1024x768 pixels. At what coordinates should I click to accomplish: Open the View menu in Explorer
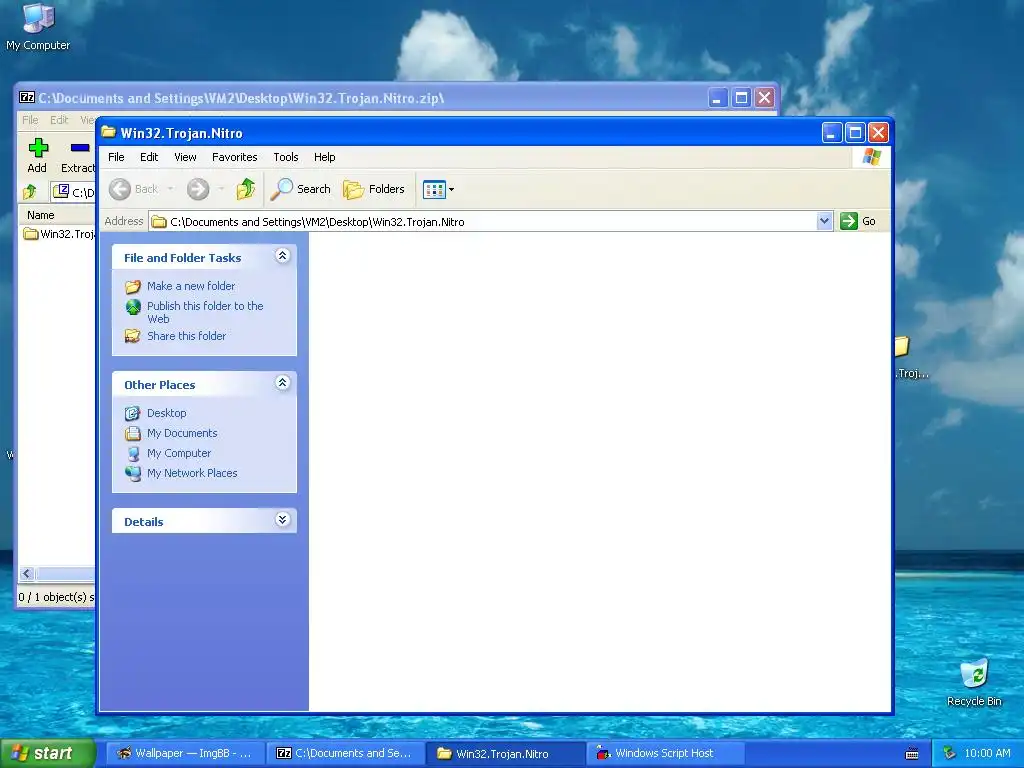pyautogui.click(x=185, y=157)
